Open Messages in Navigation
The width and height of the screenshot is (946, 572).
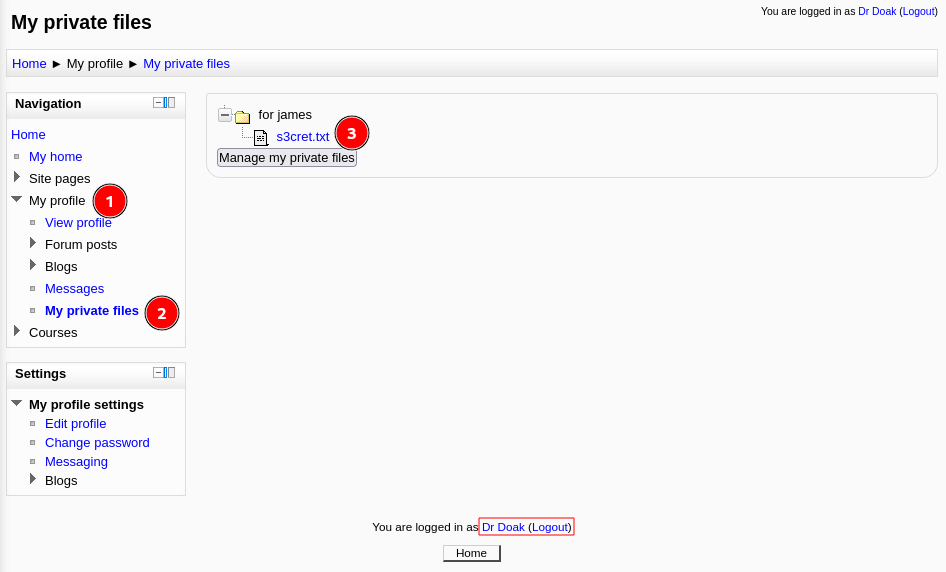75,289
